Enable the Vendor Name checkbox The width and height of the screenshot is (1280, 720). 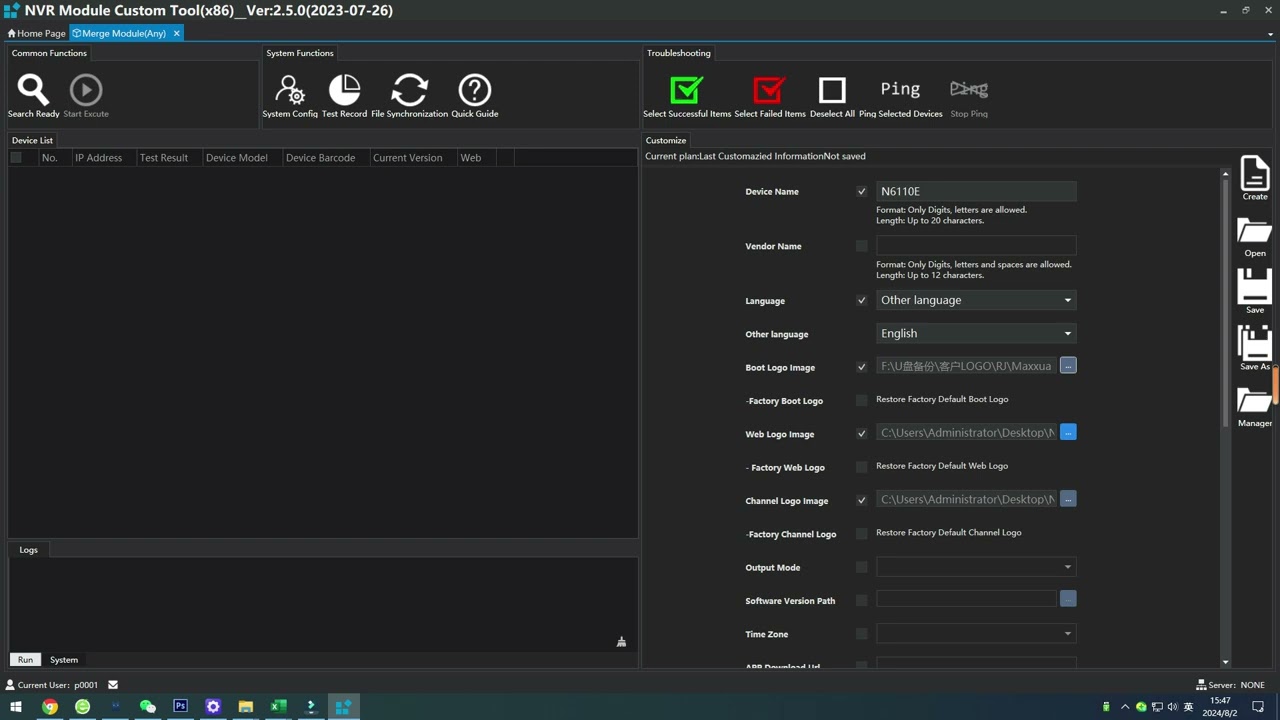point(861,246)
